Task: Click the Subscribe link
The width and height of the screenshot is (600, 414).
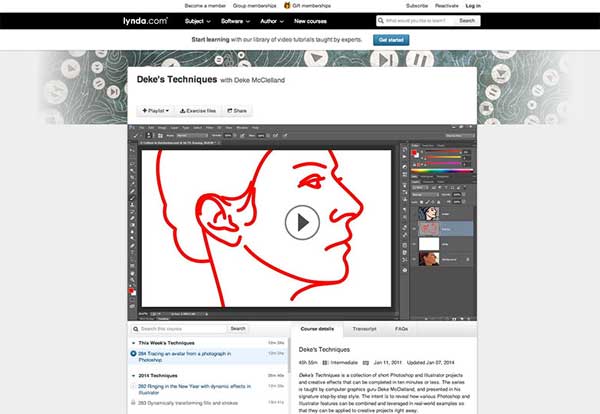Action: 417,6
